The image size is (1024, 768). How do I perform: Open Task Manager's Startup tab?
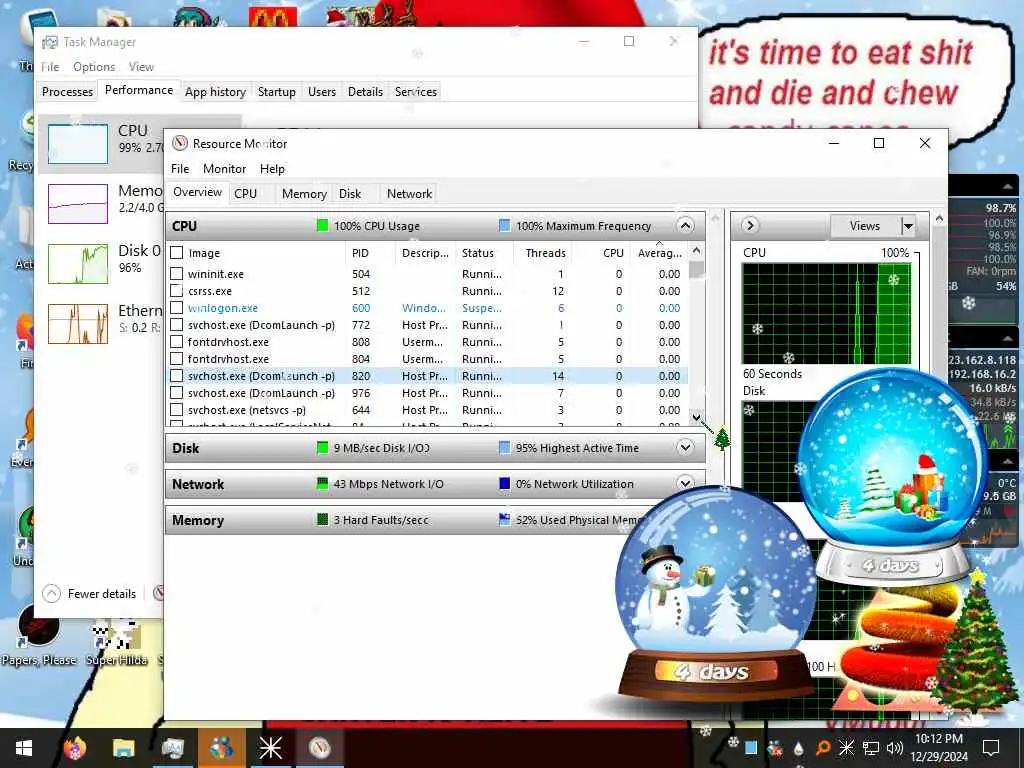276,92
